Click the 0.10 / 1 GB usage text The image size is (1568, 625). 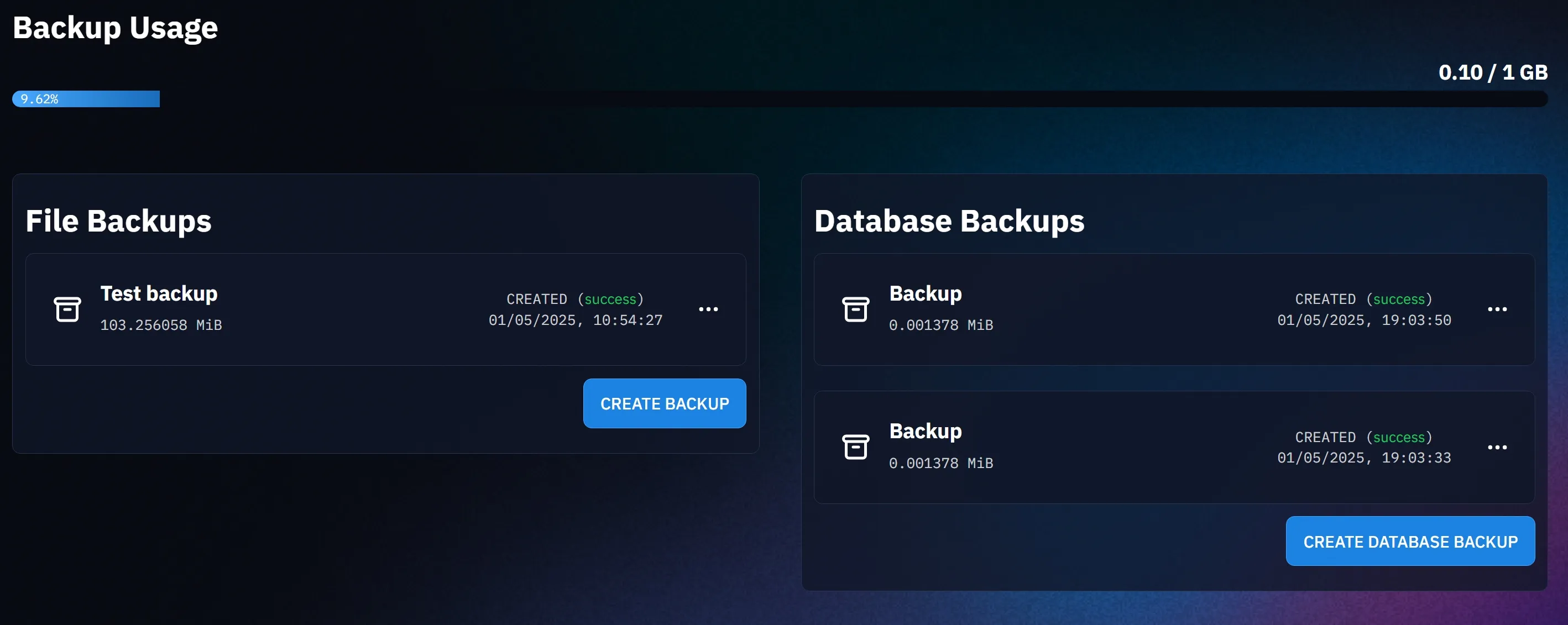(1492, 72)
